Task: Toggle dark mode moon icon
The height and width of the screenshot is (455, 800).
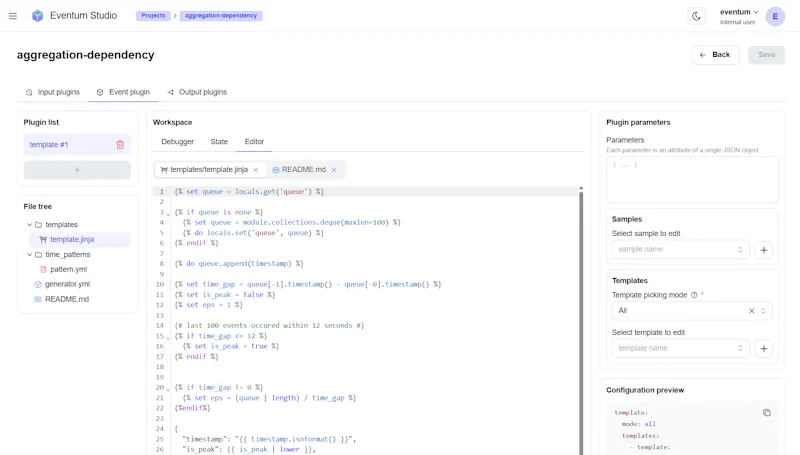Action: click(696, 16)
